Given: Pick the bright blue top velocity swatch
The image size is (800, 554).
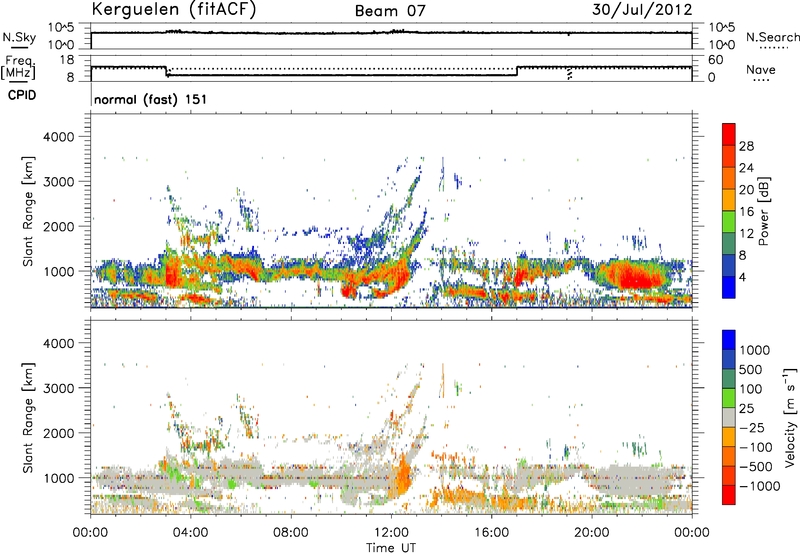Looking at the screenshot, I should point(729,340).
